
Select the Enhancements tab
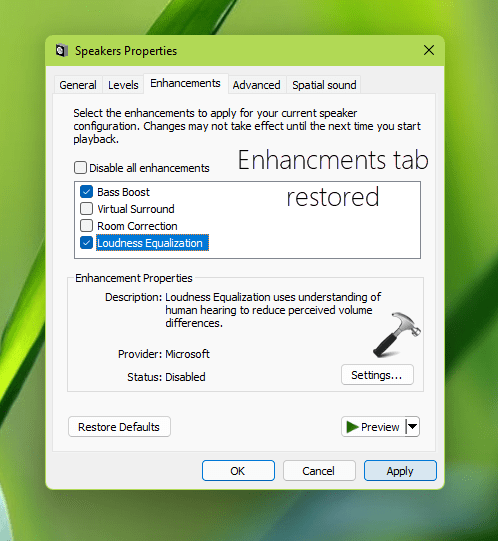(x=185, y=83)
